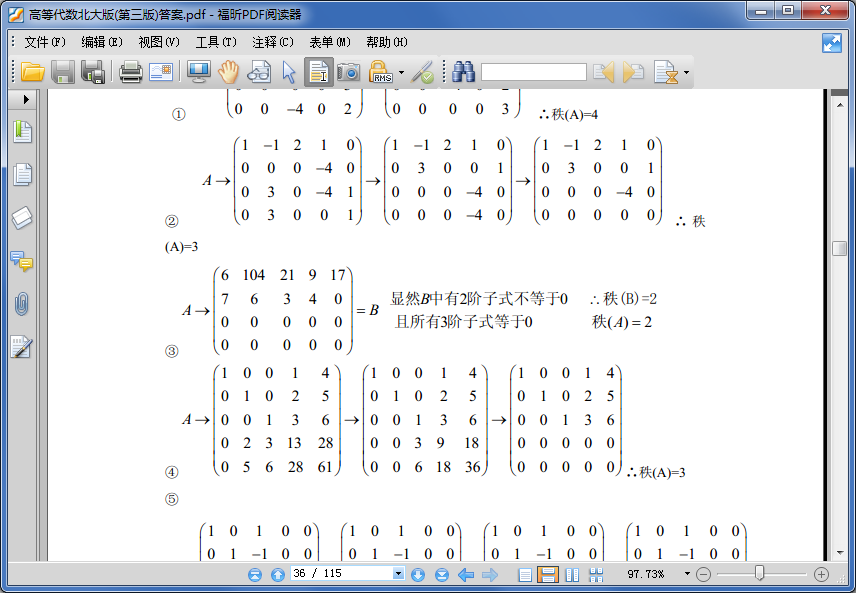Click the vertical scrollbar thumb
The width and height of the screenshot is (856, 593).
(x=840, y=248)
